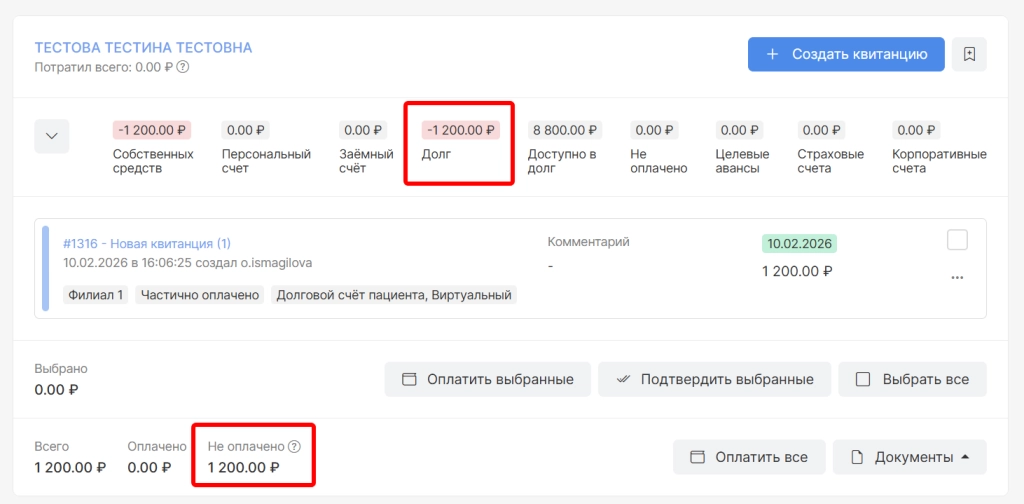The width and height of the screenshot is (1024, 504).
Task: Click the Частично оплачено status tag
Action: click(200, 295)
